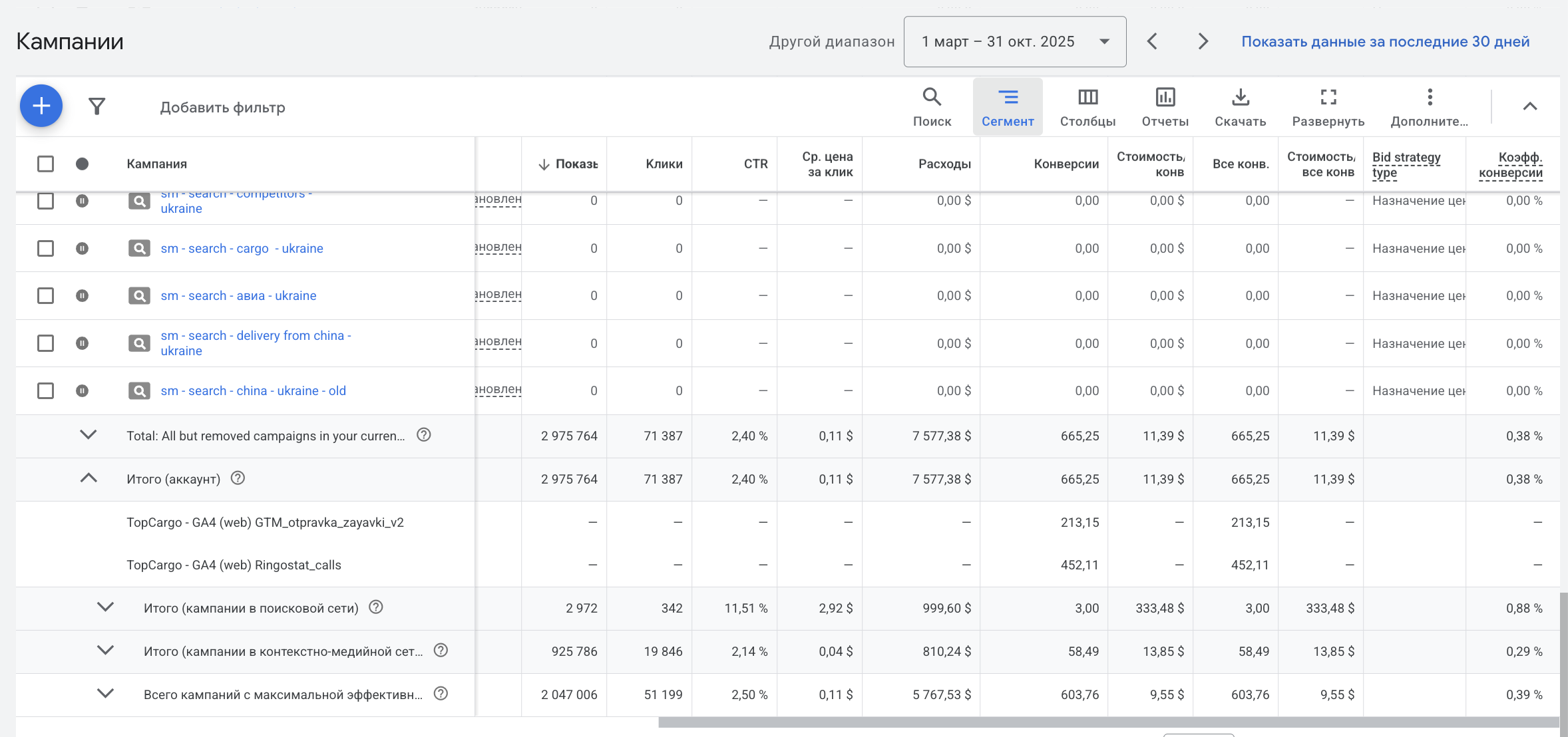1568x737 pixels.
Task: Sort by the Клики column header
Action: coord(664,164)
